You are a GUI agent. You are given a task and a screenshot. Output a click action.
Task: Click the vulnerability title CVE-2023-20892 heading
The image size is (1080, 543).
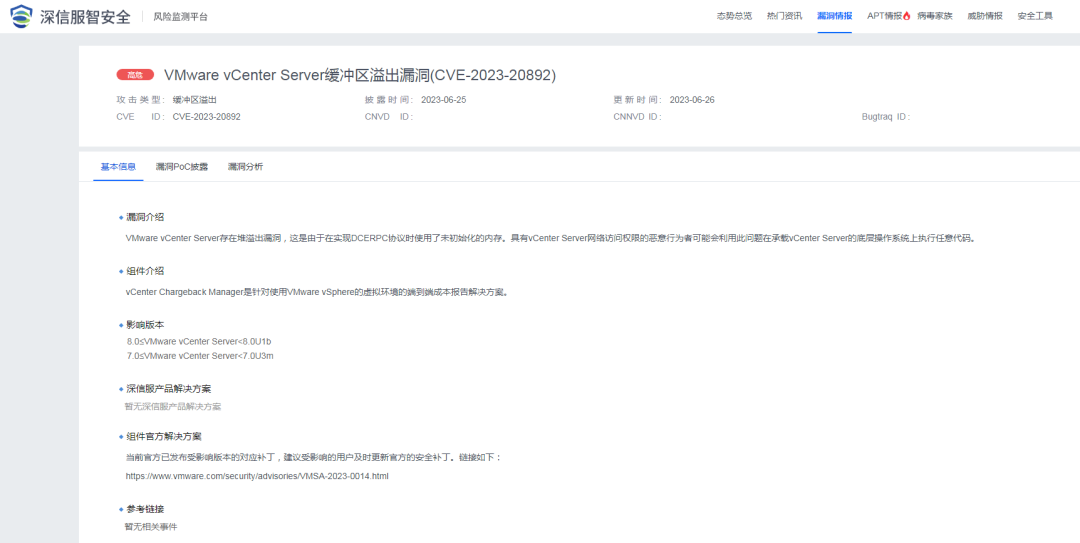(x=360, y=75)
